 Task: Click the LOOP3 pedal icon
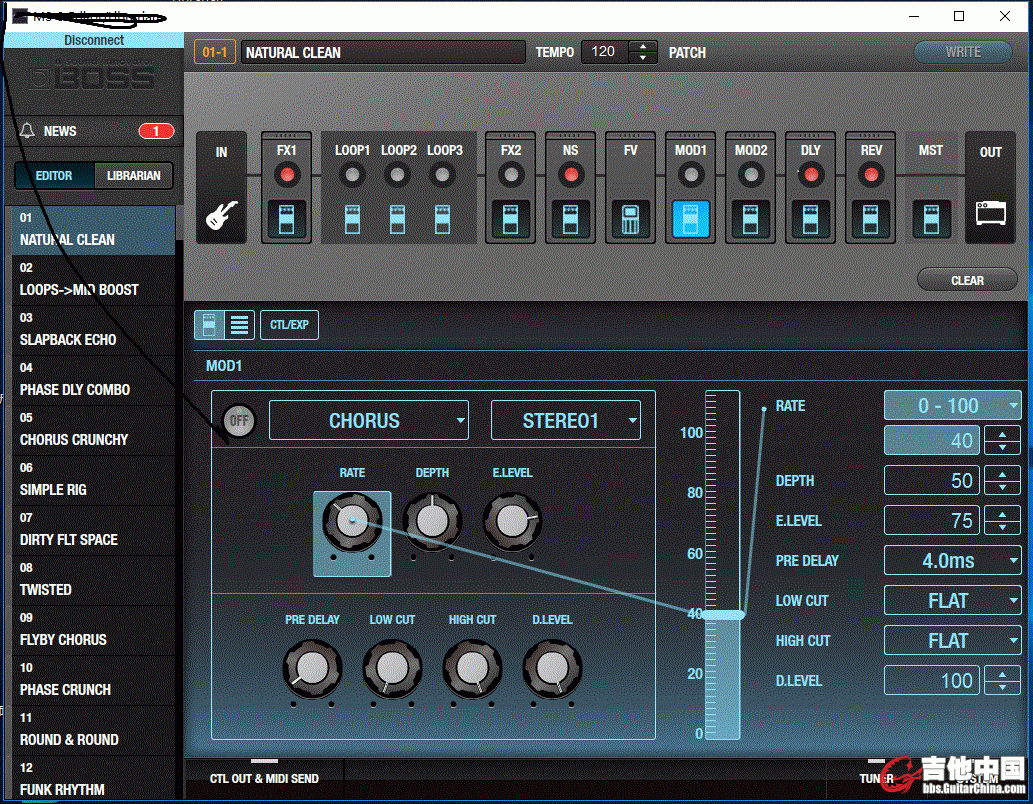pos(443,219)
